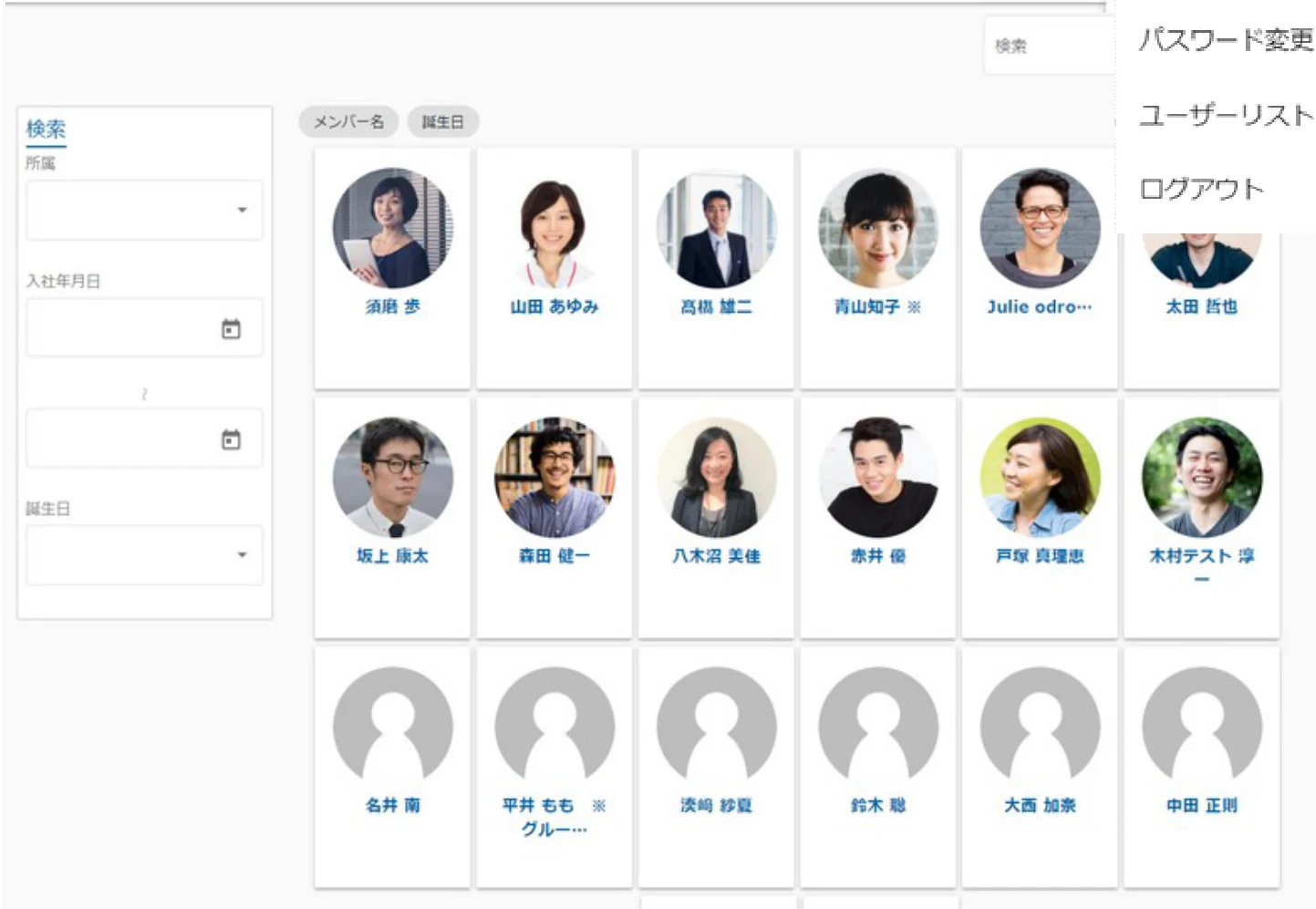Viewport: 1316px width, 909px height.
Task: Click the 山田 あゆみ name link
Action: [554, 306]
